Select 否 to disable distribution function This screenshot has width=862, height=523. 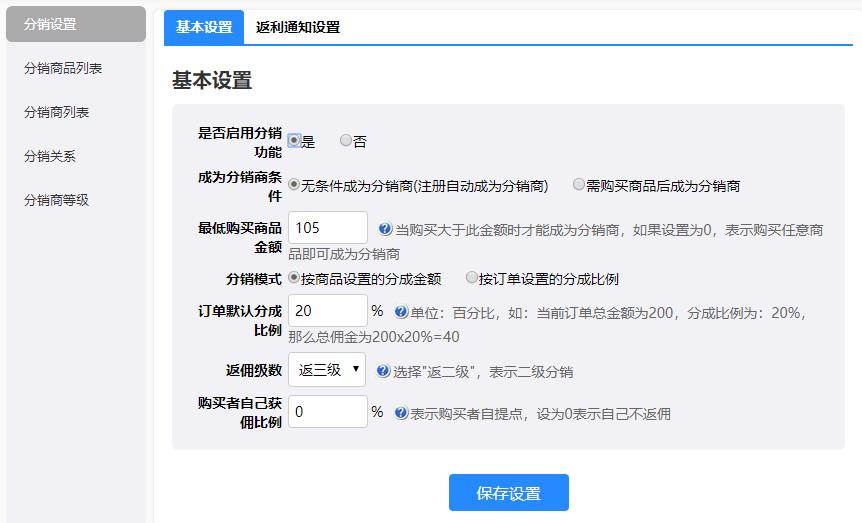tap(346, 141)
